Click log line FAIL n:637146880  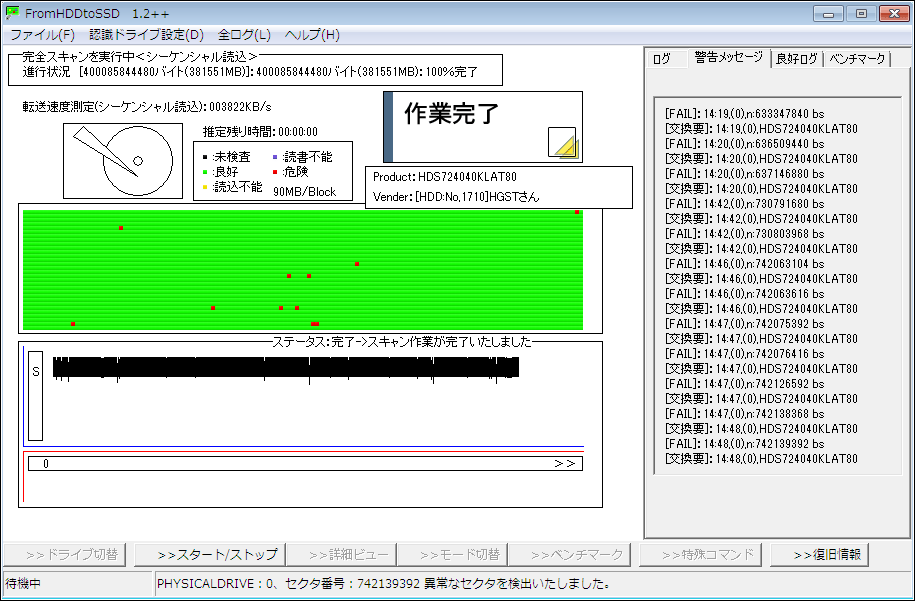click(x=745, y=174)
